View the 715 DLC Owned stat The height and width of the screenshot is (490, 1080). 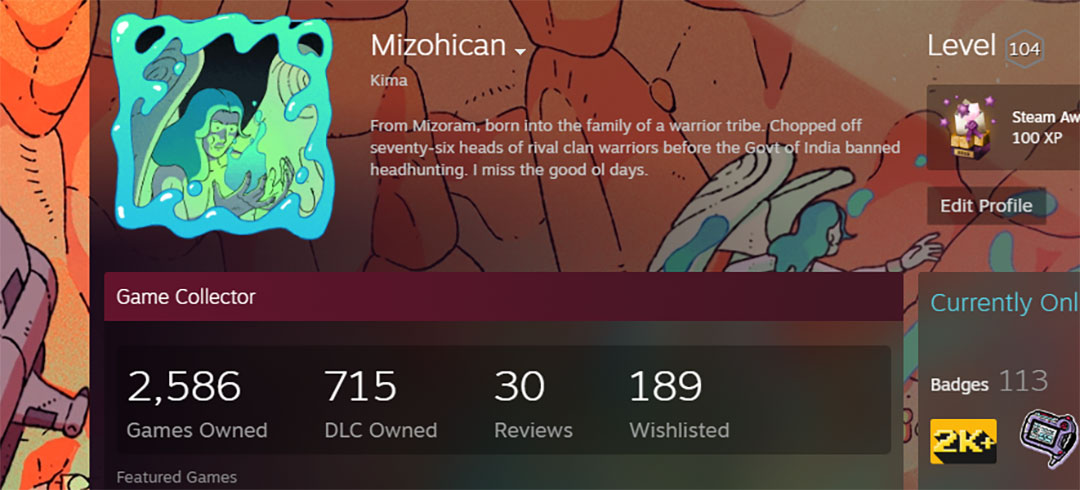click(x=381, y=404)
